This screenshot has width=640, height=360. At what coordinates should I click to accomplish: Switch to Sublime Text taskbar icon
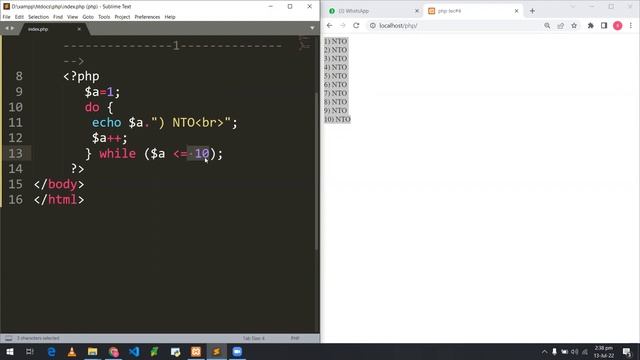click(216, 352)
